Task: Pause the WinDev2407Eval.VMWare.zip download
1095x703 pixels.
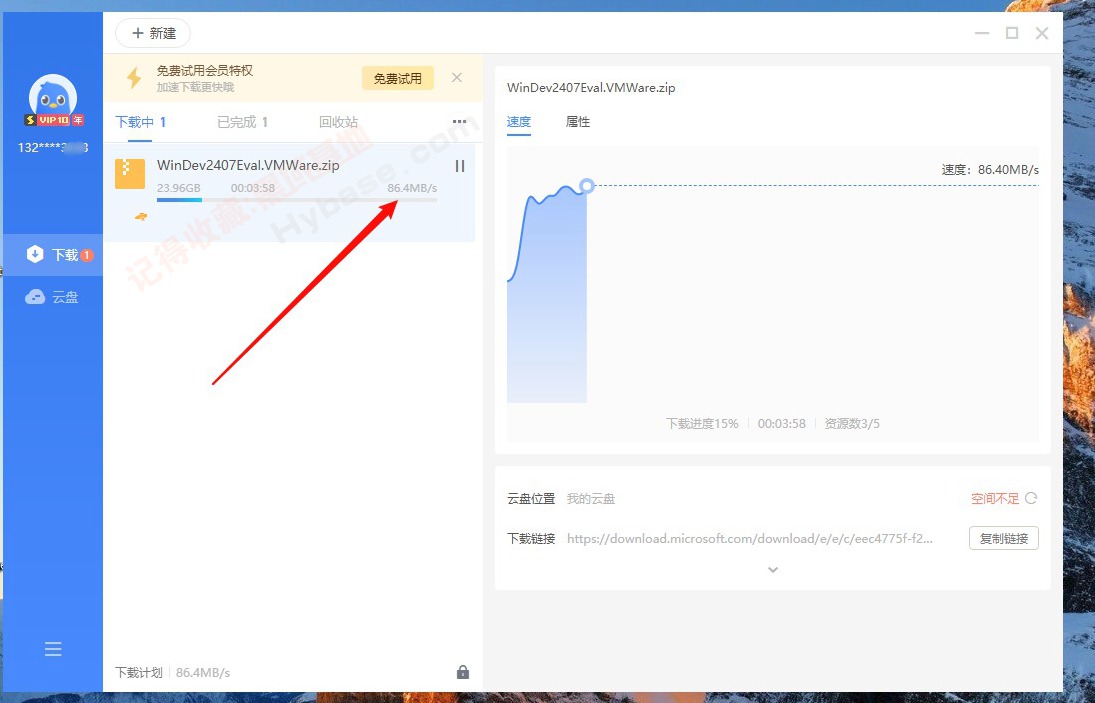Action: tap(460, 166)
